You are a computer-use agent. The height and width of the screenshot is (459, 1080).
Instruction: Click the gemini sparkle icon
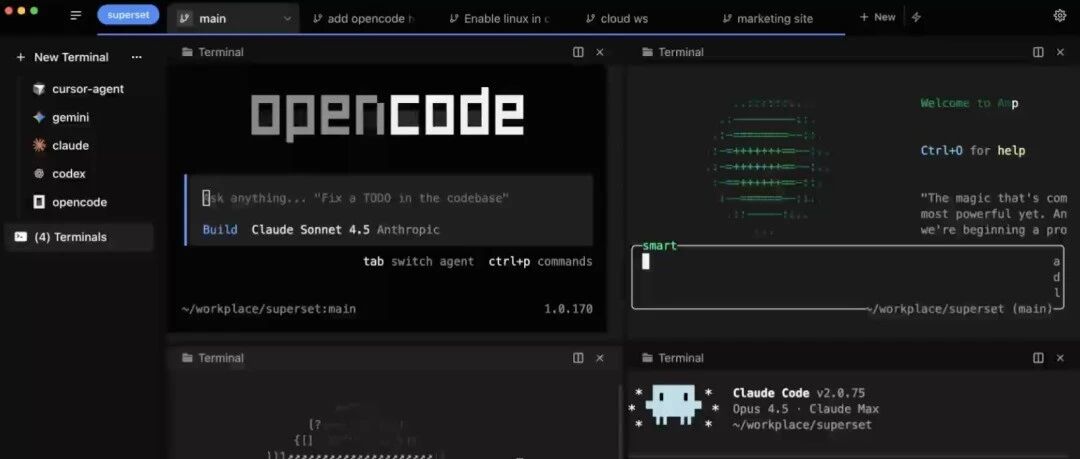click(x=39, y=117)
